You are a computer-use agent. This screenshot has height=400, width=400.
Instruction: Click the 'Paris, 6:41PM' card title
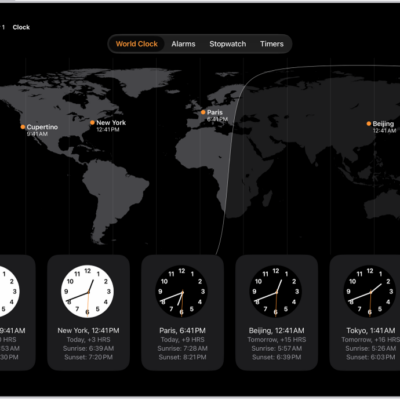click(182, 331)
